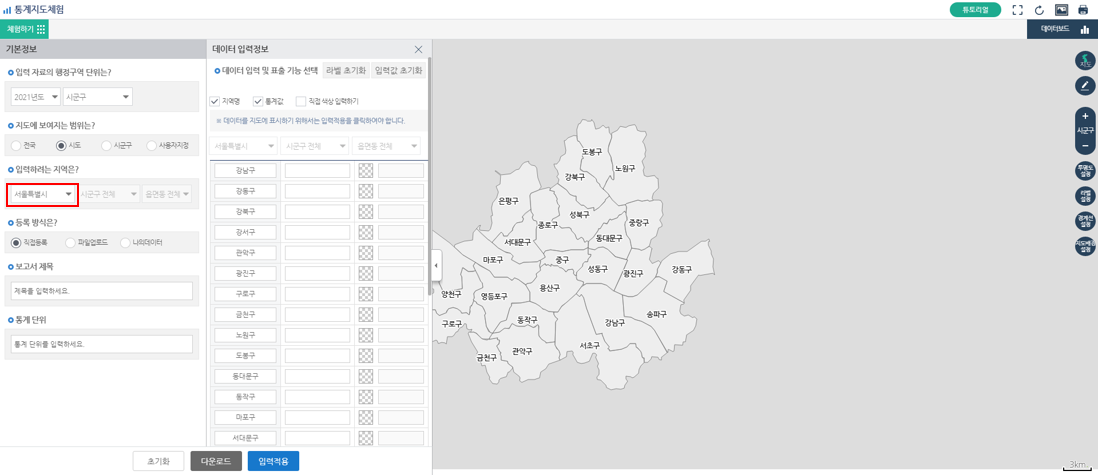The width and height of the screenshot is (1098, 475).
Task: Click the save map as image icon
Action: pos(1062,10)
